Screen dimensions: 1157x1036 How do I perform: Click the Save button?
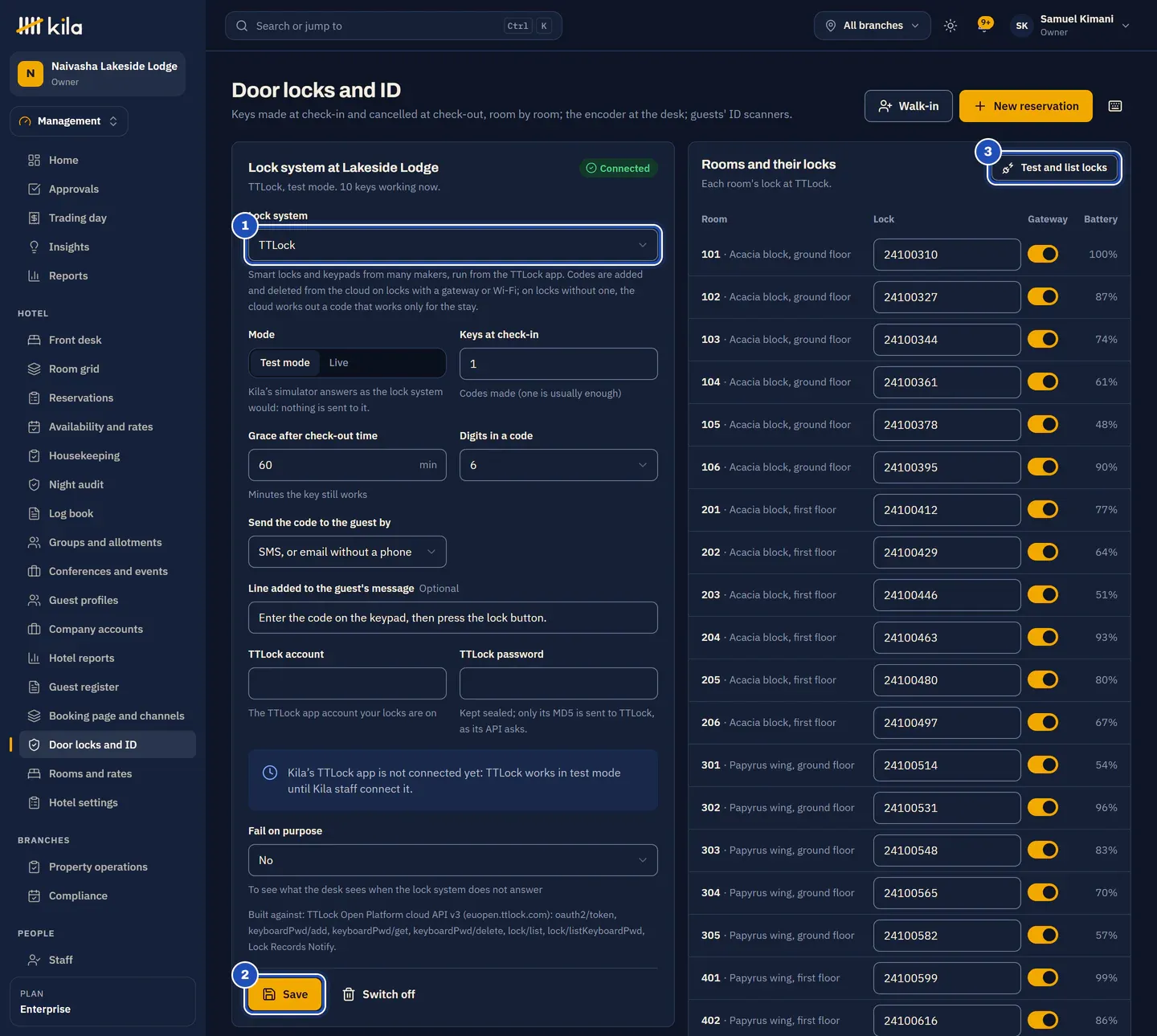tap(285, 994)
